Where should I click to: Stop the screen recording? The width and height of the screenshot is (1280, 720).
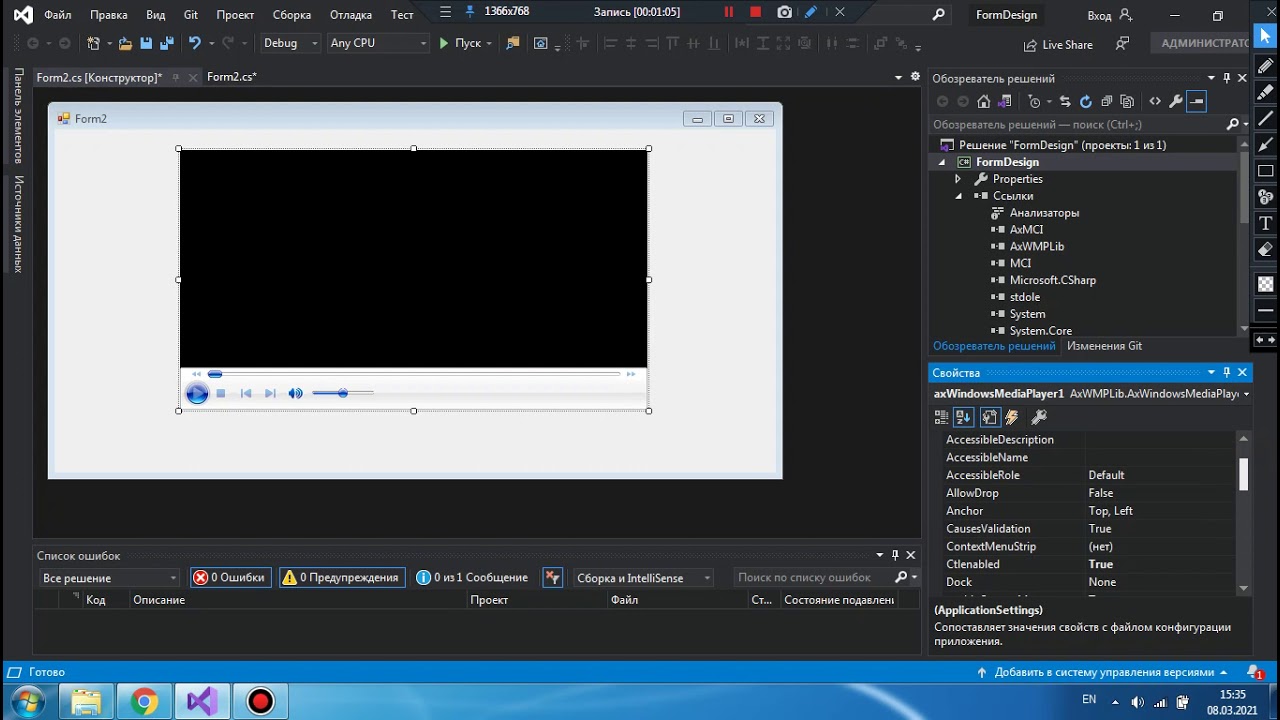755,12
